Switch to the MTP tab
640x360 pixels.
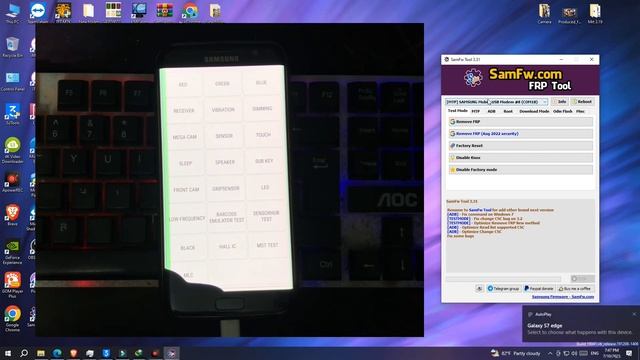(x=476, y=111)
